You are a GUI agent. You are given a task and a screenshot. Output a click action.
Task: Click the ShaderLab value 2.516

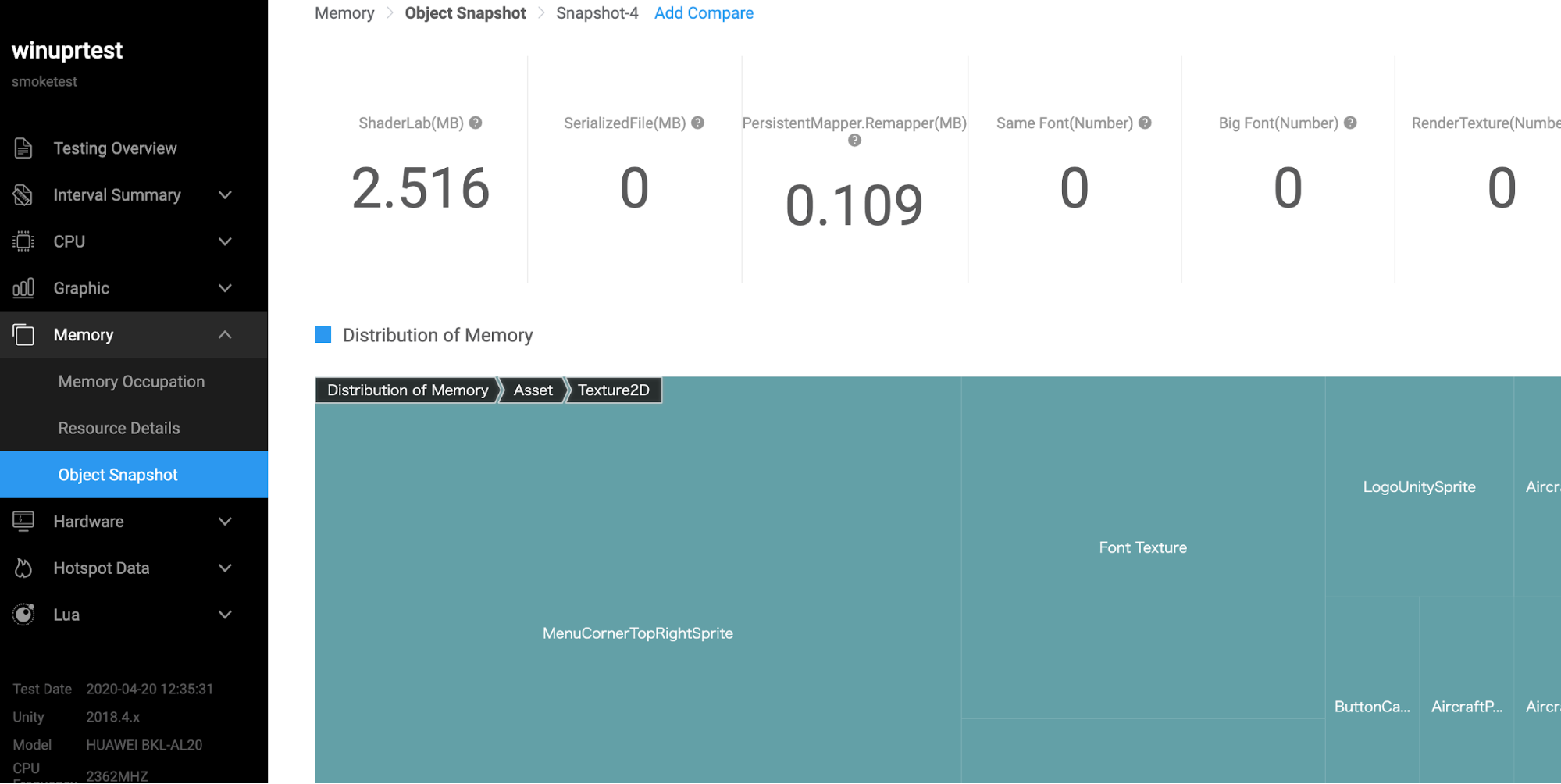pyautogui.click(x=420, y=188)
